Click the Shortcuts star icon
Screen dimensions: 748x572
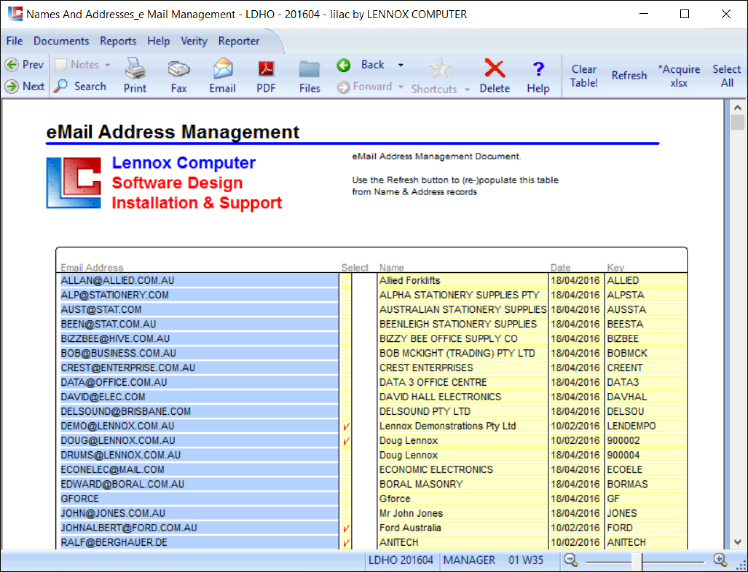pyautogui.click(x=440, y=69)
